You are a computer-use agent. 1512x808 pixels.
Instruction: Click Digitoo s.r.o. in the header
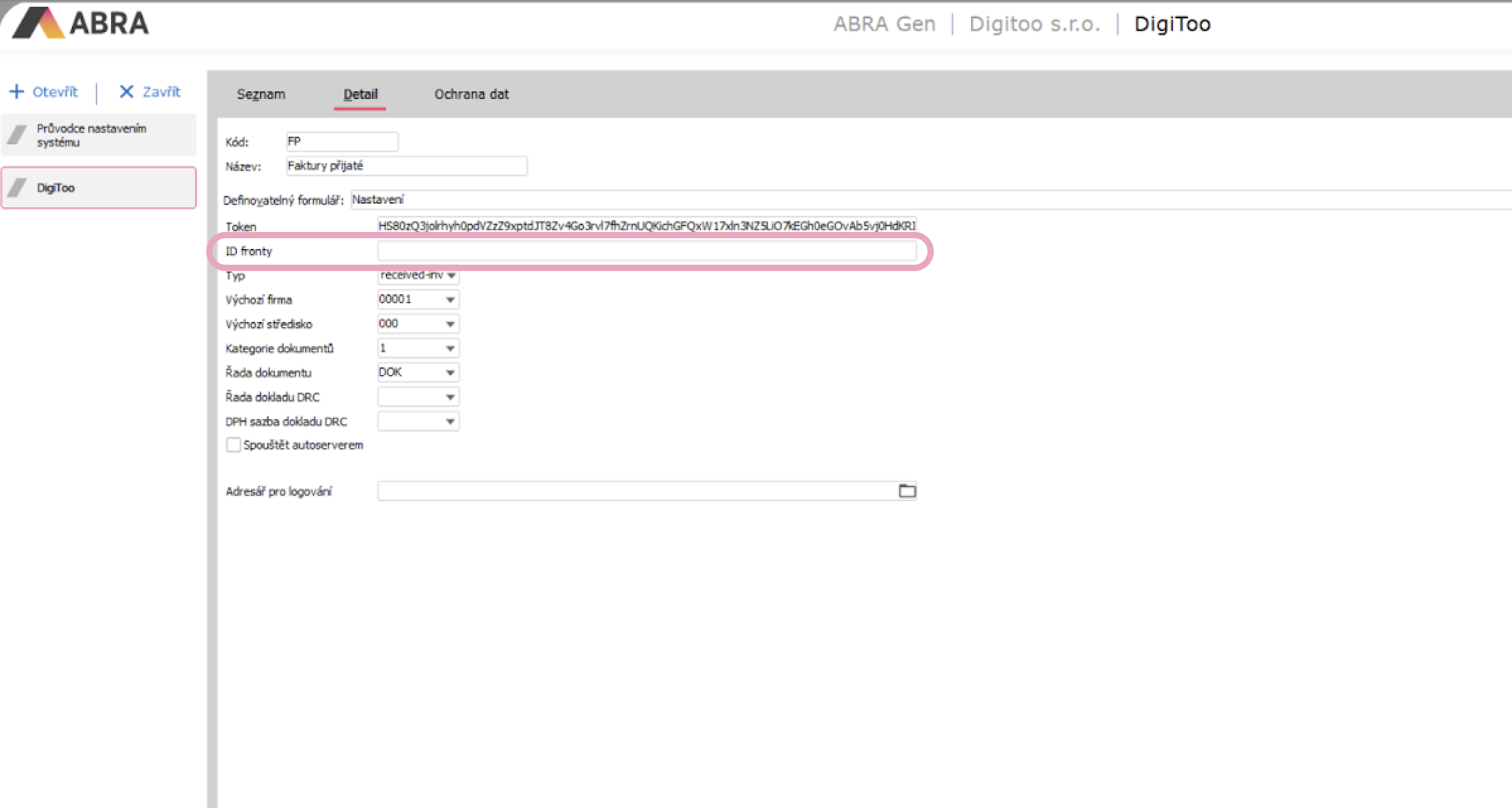point(1034,24)
